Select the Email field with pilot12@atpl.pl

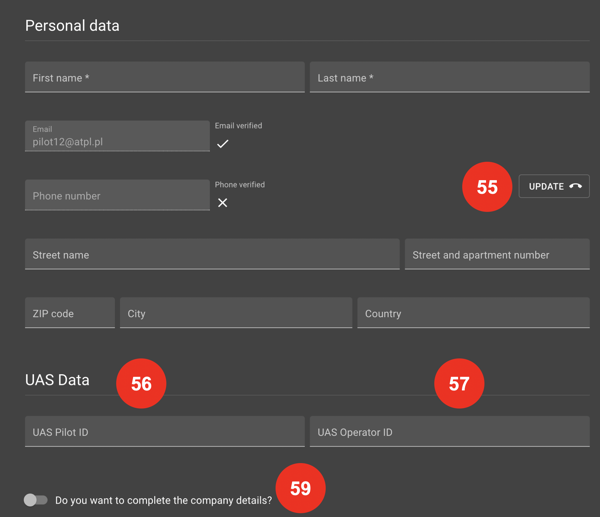117,137
